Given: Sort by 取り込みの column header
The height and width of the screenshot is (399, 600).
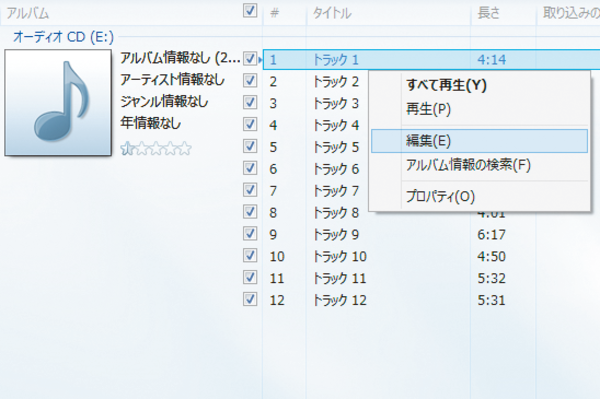Looking at the screenshot, I should click(571, 13).
